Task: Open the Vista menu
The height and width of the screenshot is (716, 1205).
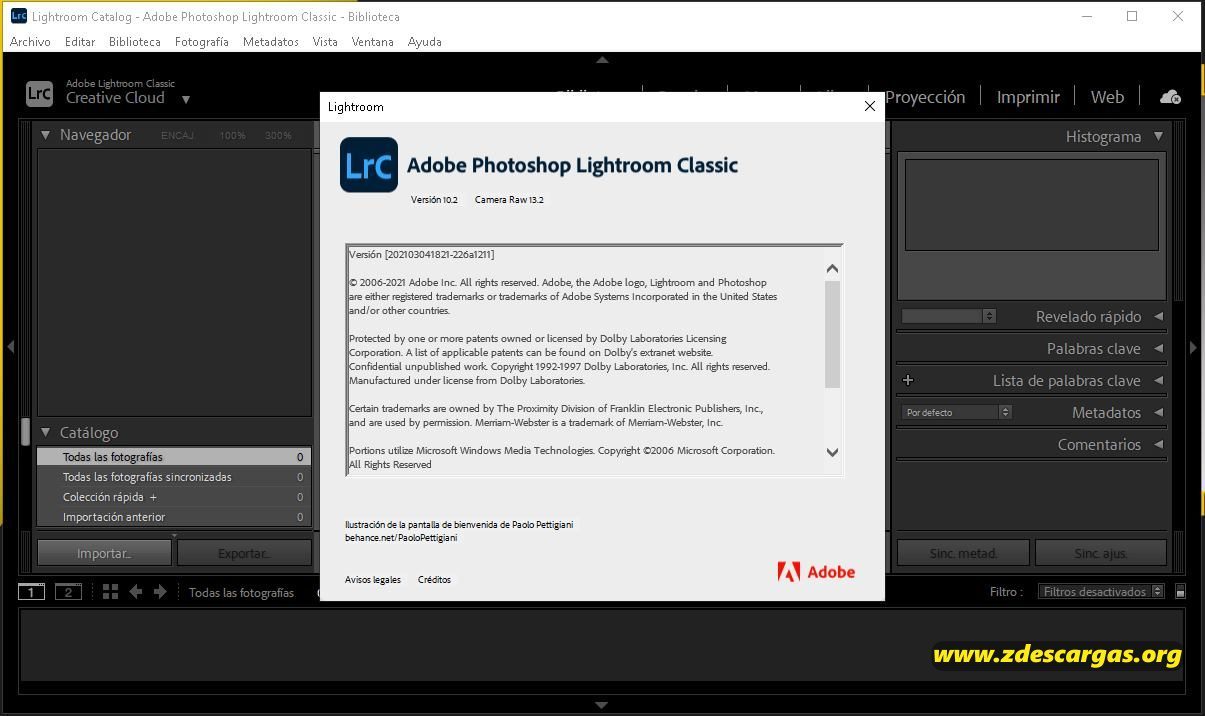Action: tap(325, 42)
